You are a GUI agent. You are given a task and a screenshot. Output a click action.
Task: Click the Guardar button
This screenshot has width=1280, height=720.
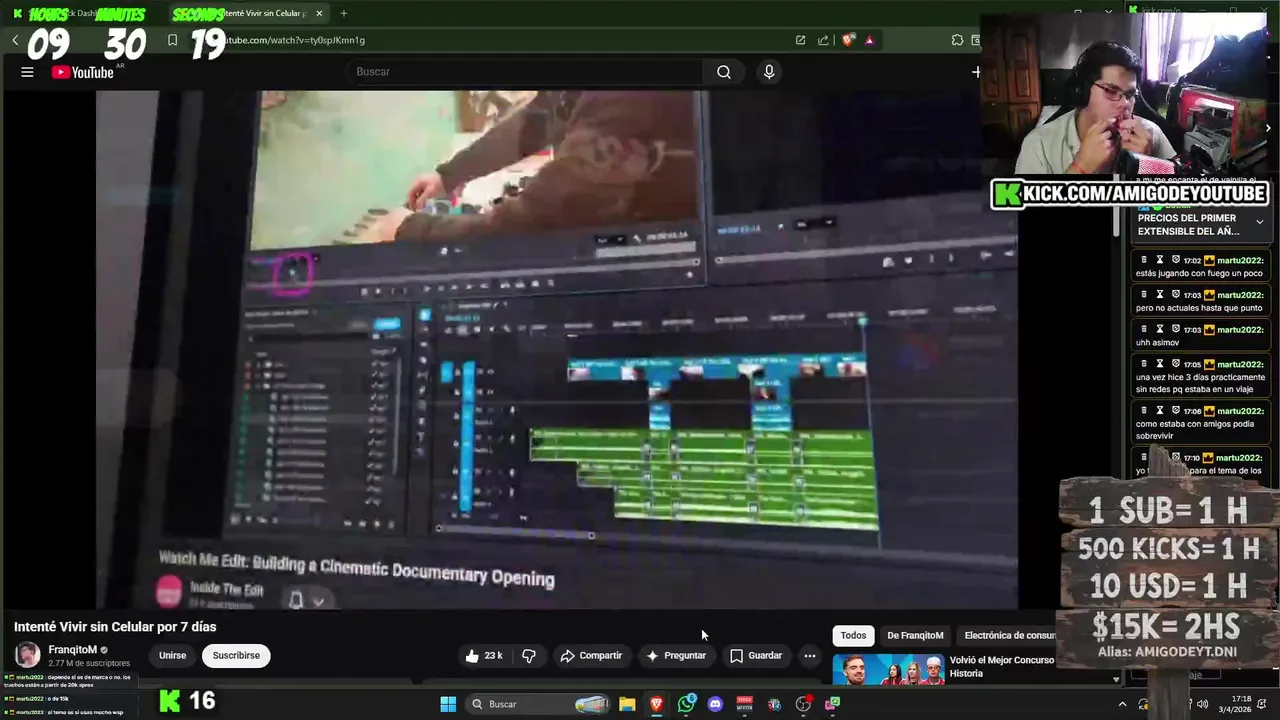756,656
